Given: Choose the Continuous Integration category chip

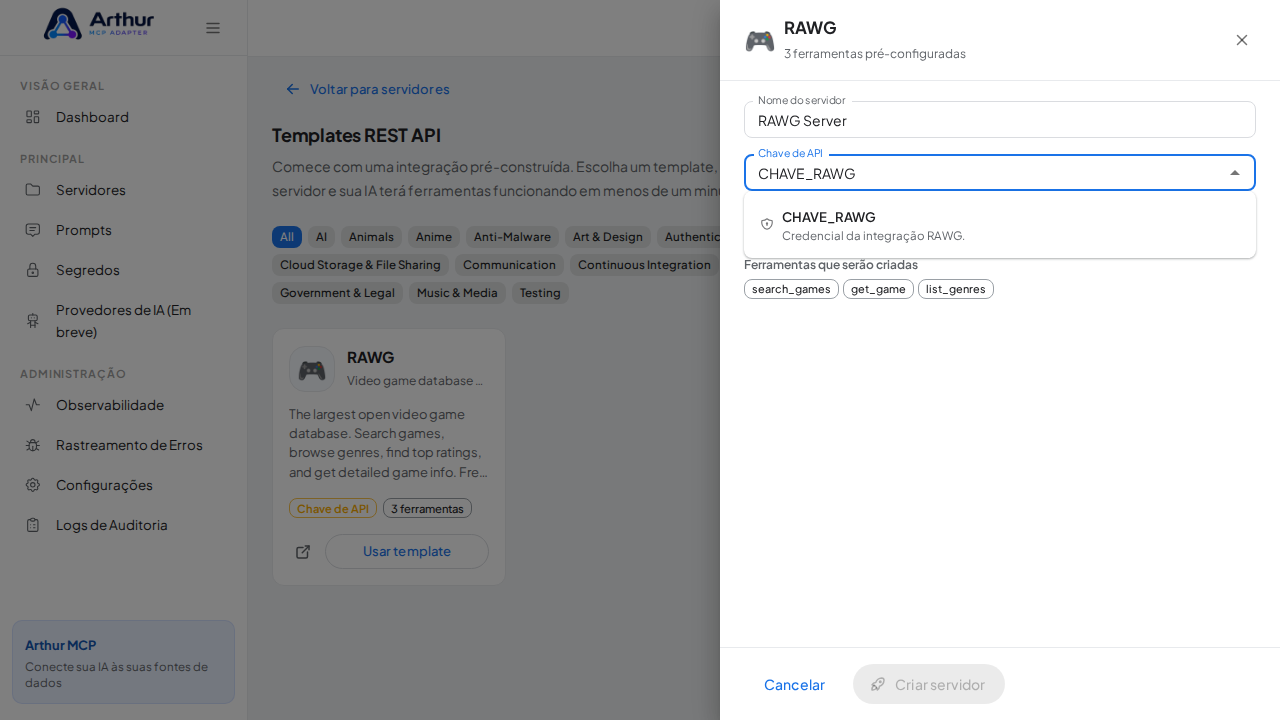Looking at the screenshot, I should click(643, 265).
